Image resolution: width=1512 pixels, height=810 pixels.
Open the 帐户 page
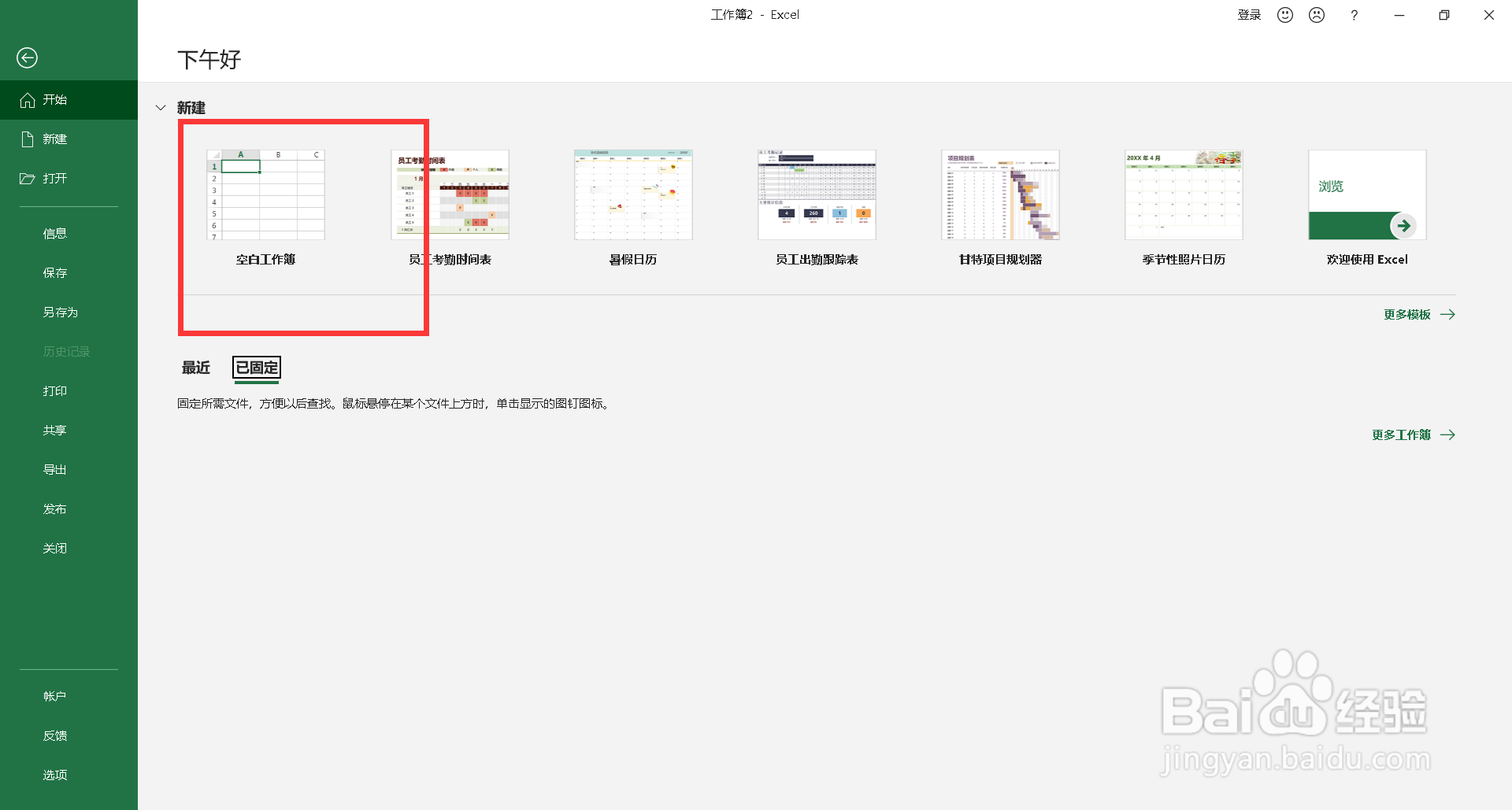tap(69, 697)
